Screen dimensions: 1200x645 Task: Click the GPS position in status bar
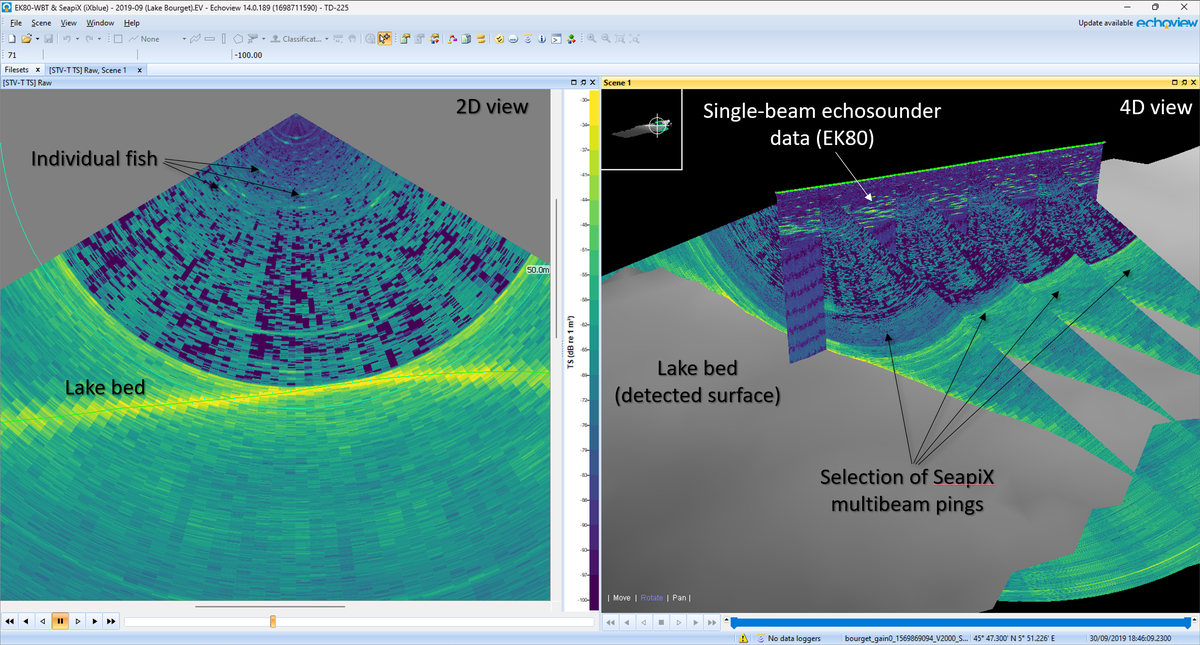1014,637
